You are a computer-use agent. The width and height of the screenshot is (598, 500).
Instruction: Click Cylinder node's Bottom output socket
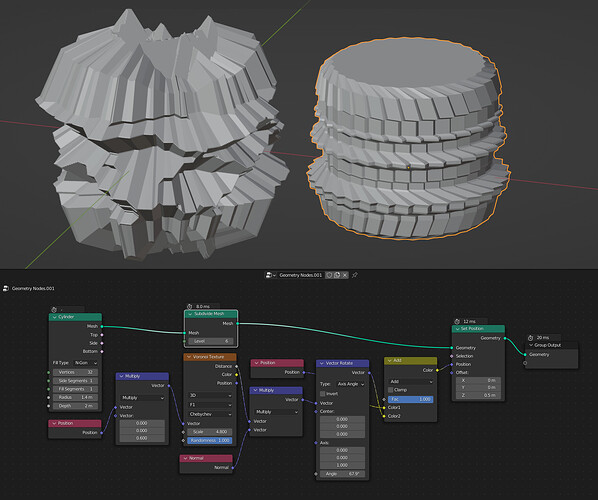click(102, 351)
